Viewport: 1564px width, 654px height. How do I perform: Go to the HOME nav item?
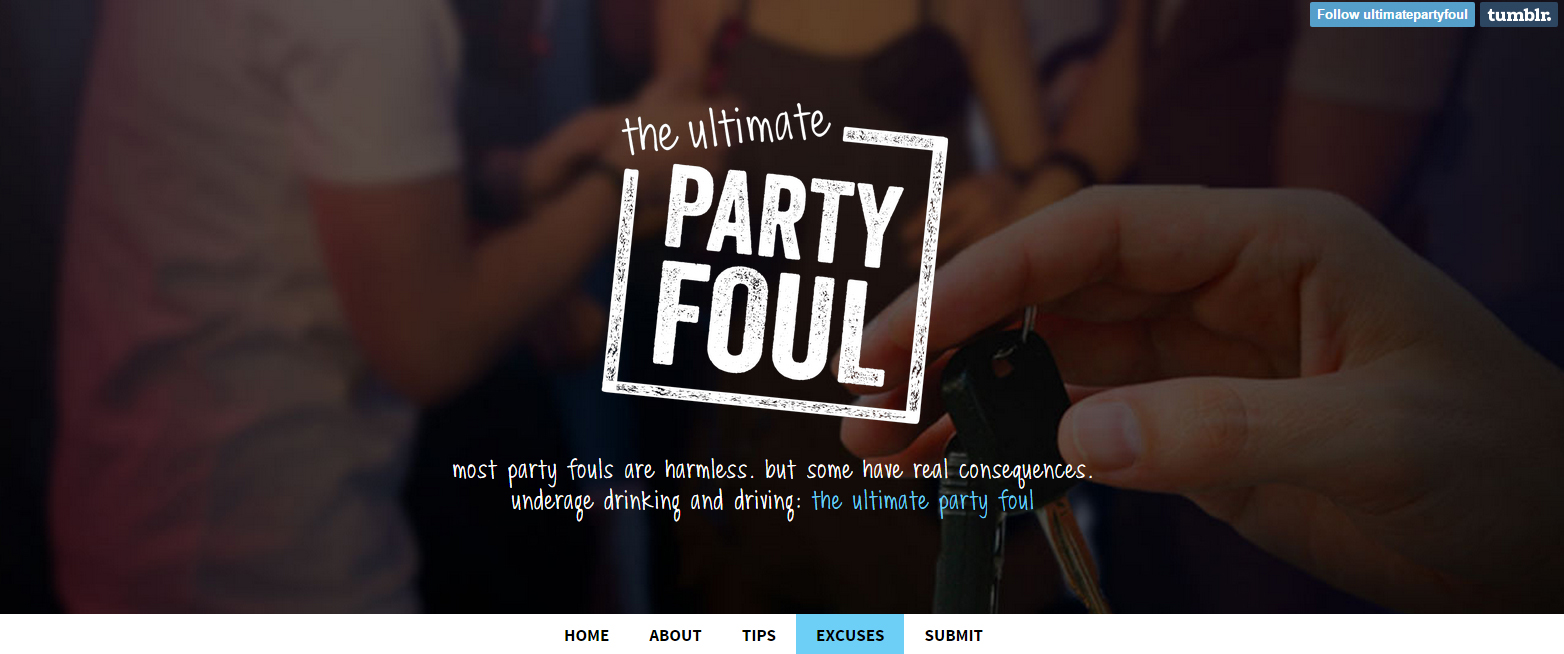(x=586, y=635)
